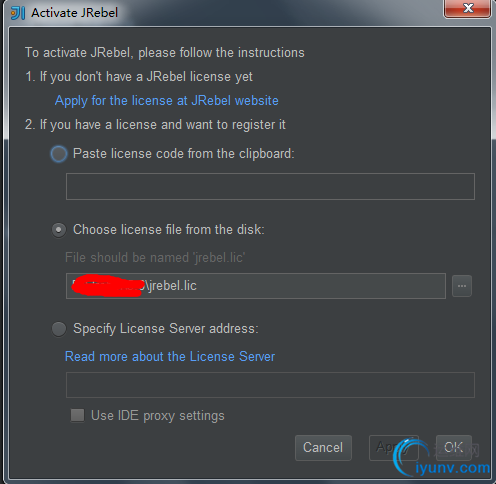Click the Apply button
The image size is (496, 484).
pos(393,448)
